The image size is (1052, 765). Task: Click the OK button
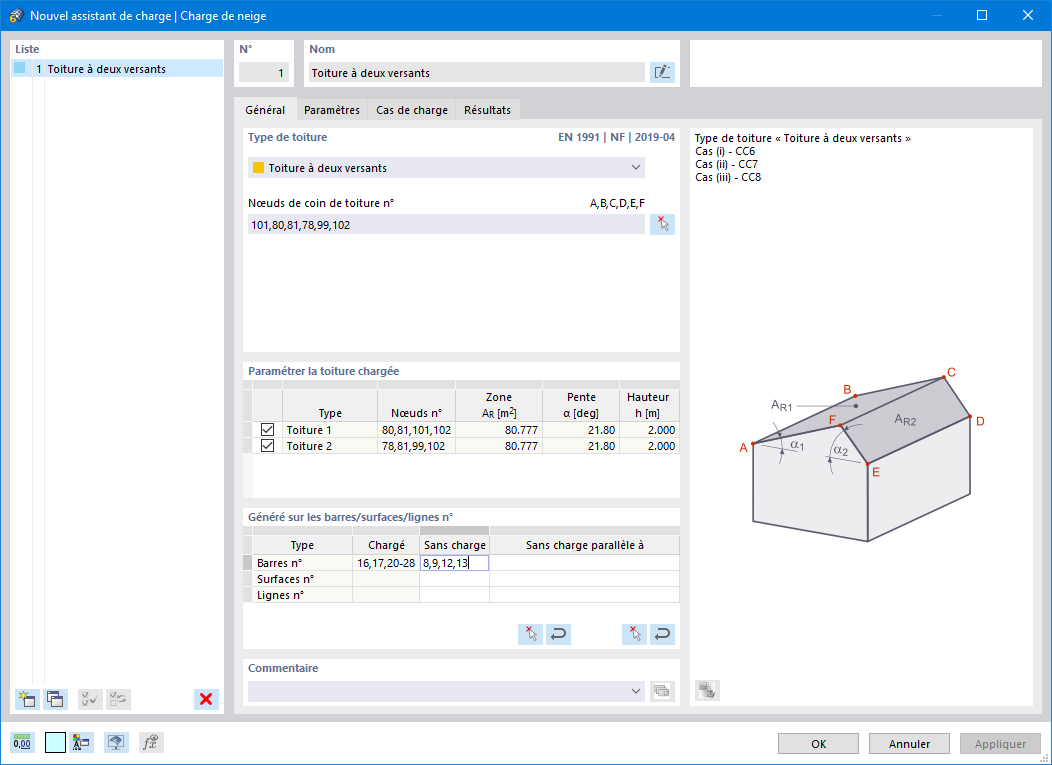819,744
